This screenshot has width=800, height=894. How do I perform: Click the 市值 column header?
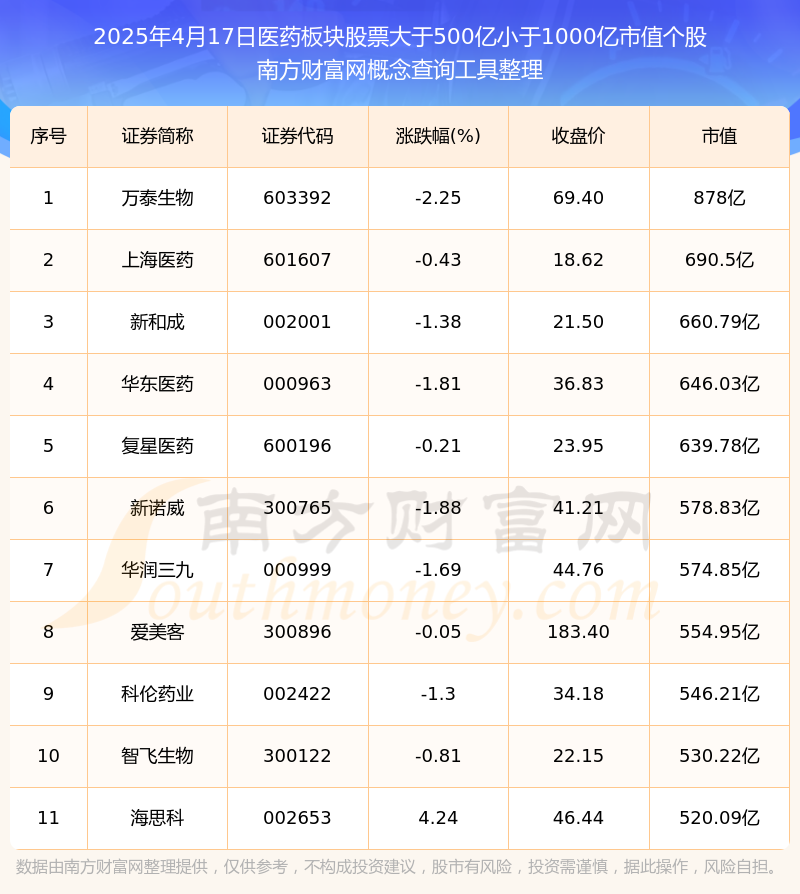(x=720, y=136)
